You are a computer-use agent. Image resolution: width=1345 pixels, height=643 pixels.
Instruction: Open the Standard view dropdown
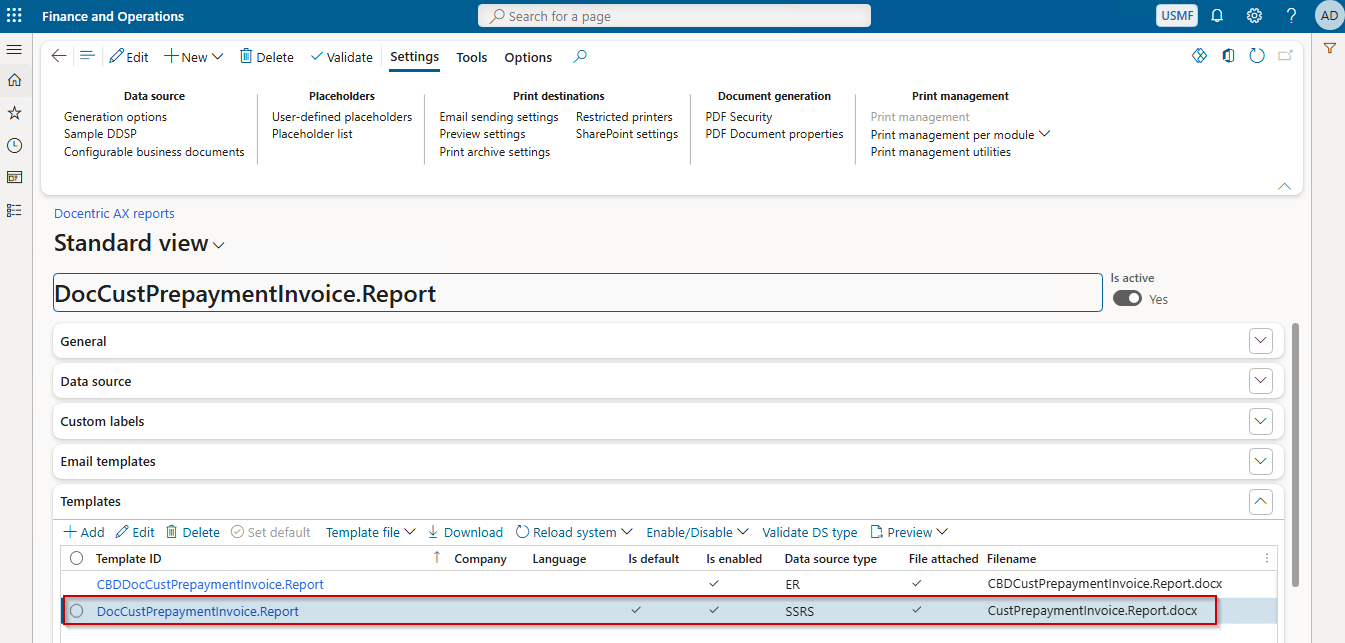[x=139, y=243]
